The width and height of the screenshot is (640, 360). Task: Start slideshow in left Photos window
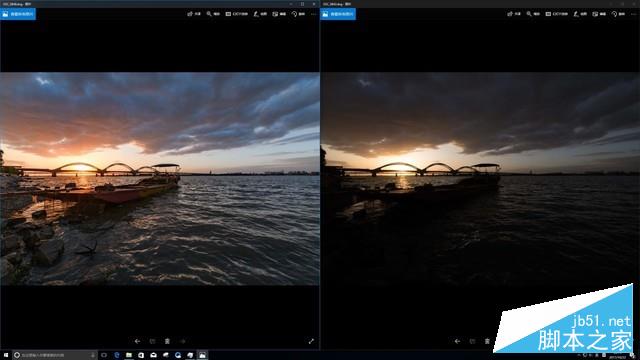237,14
